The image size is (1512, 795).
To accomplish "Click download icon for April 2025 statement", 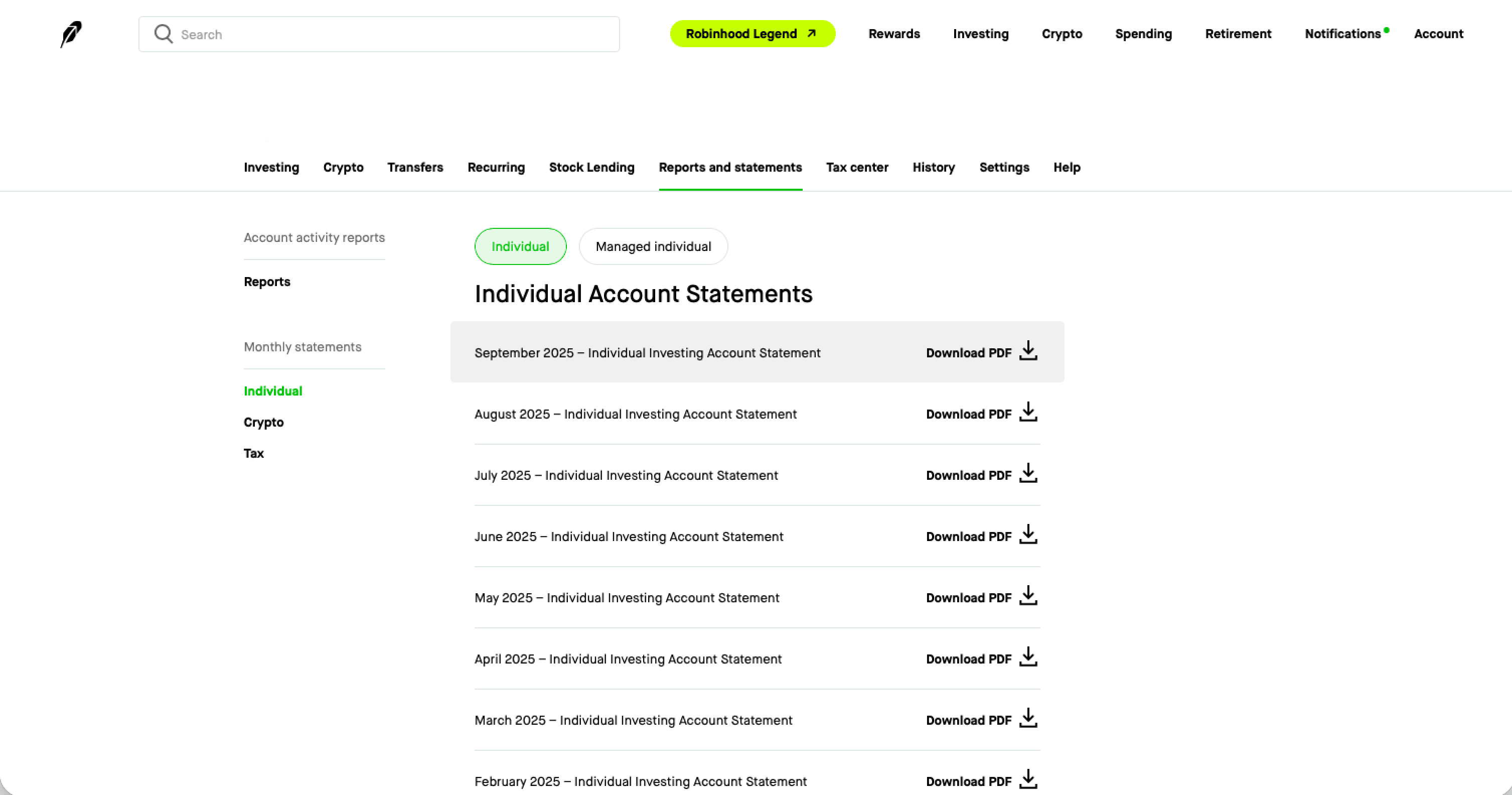I will tap(1028, 657).
